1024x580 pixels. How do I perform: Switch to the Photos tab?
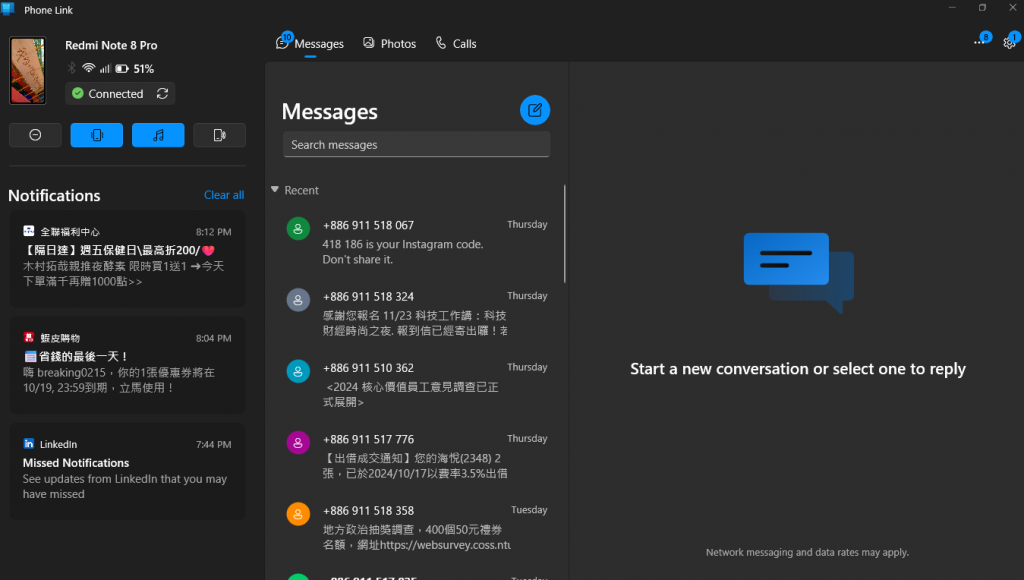[x=390, y=44]
